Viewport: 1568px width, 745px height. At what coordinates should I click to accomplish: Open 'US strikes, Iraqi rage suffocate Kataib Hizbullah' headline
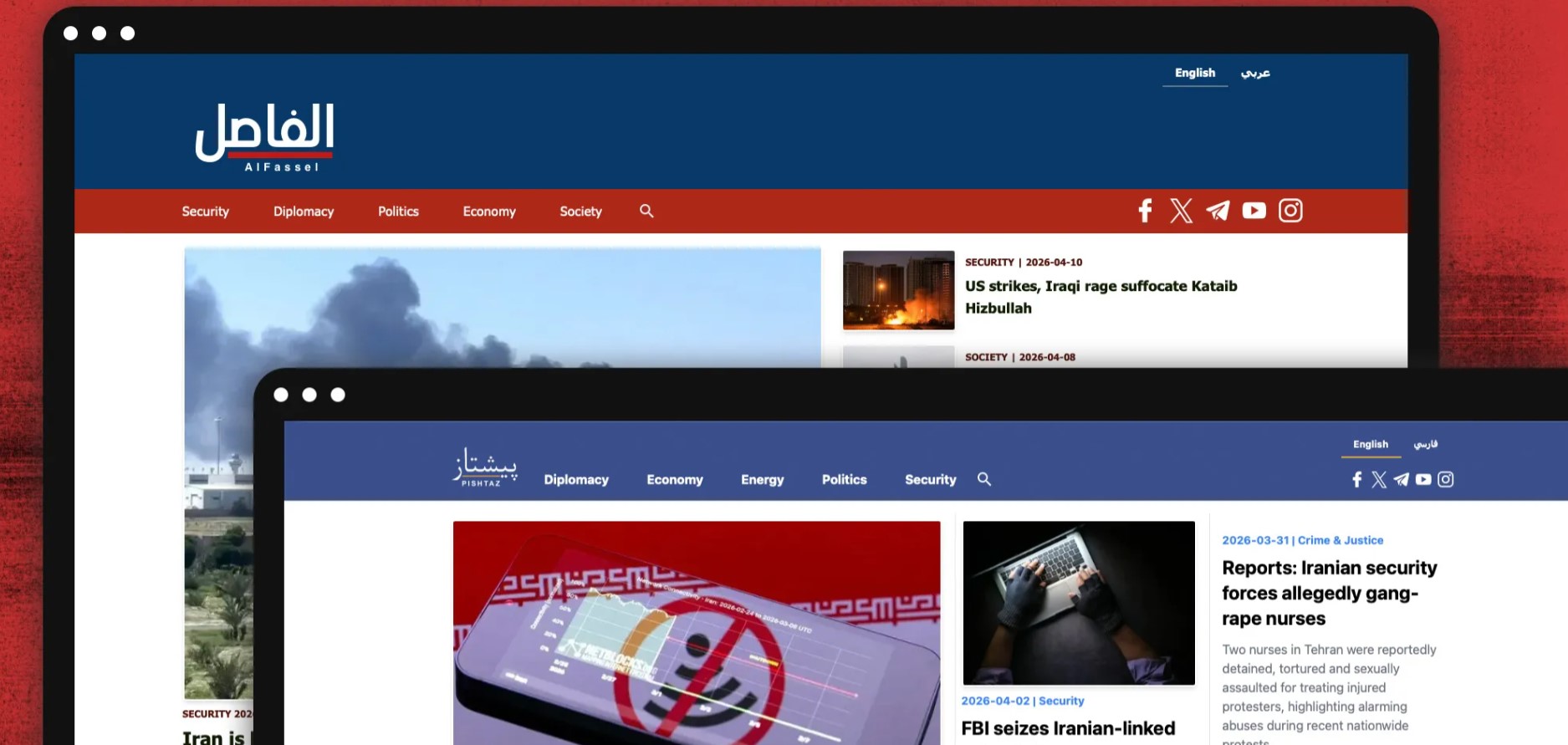click(1101, 297)
